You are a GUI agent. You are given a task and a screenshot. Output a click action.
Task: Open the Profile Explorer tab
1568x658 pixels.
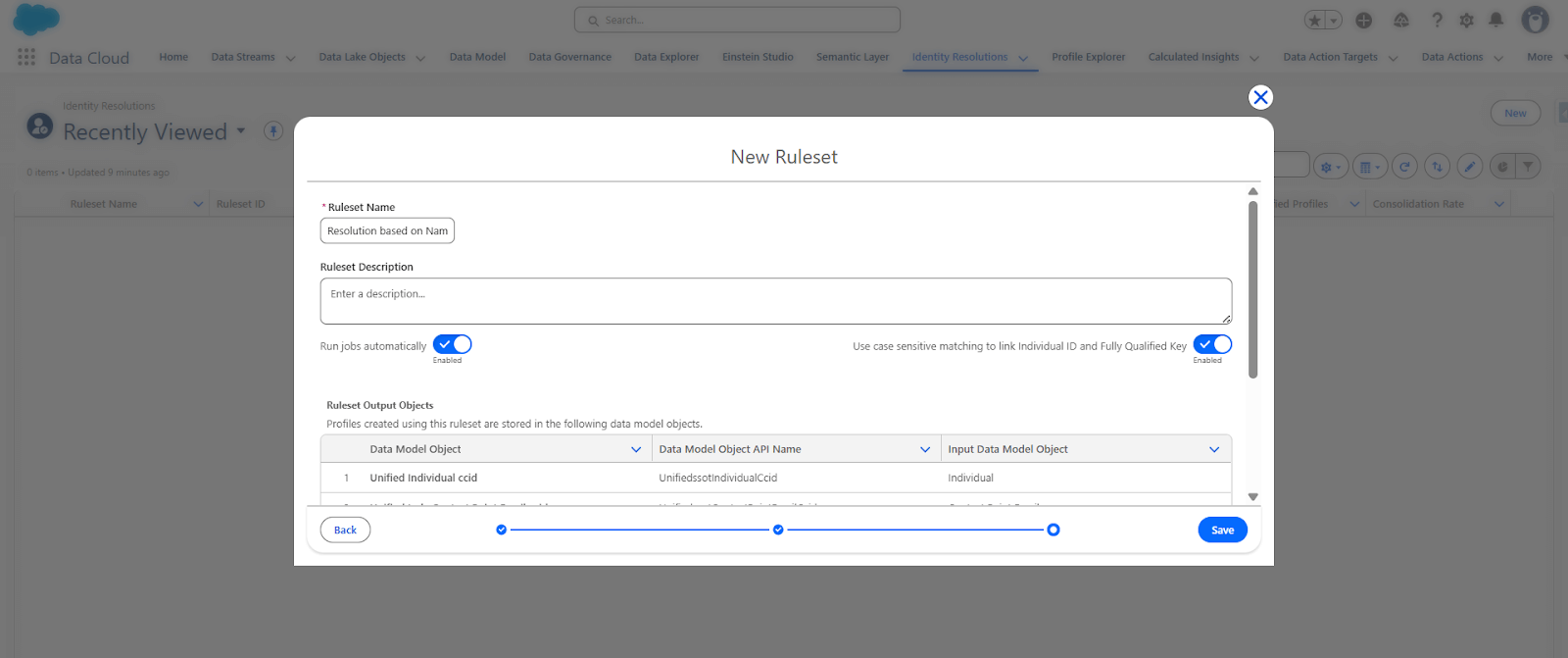coord(1088,57)
